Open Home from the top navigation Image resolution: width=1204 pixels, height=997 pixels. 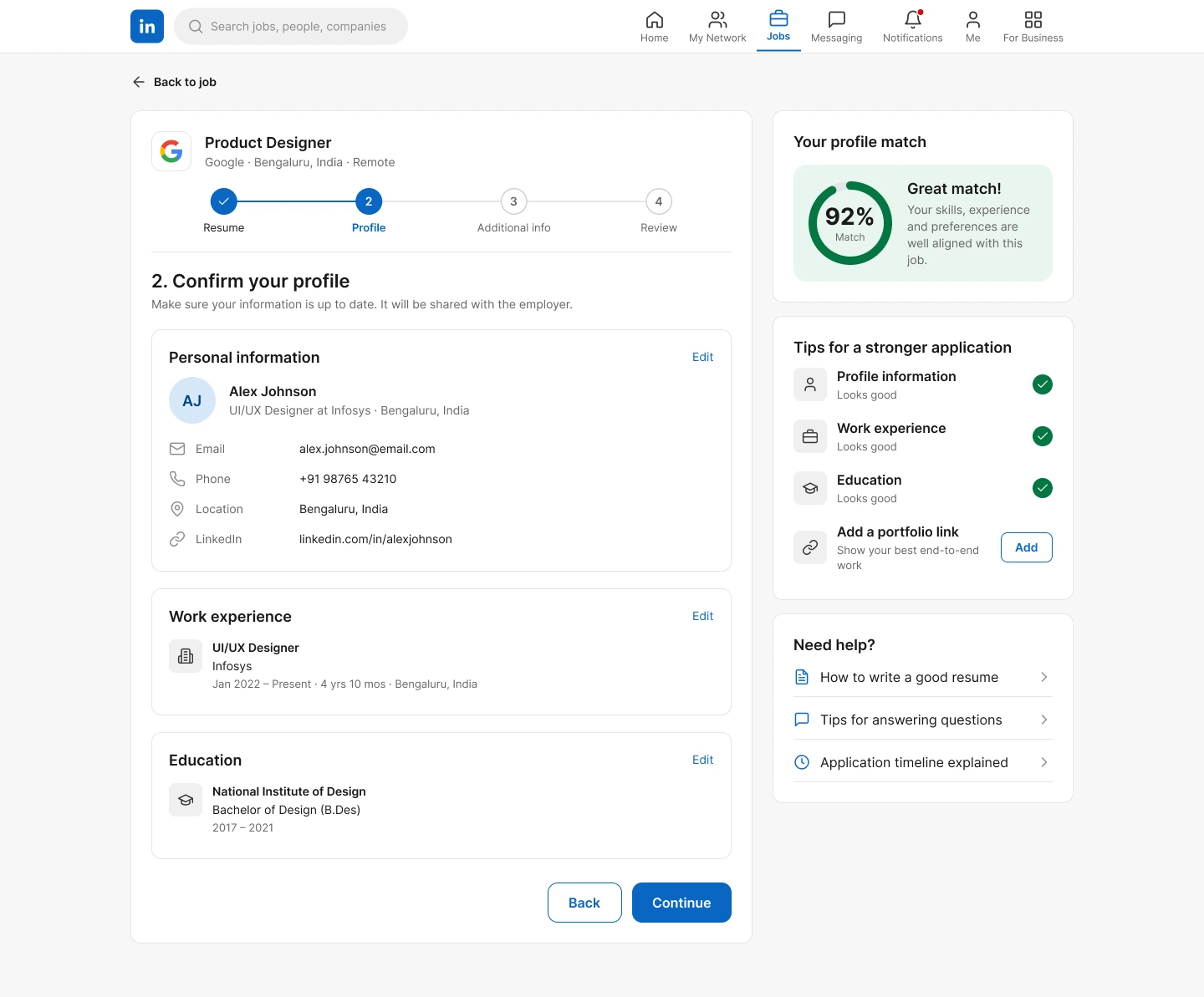tap(654, 27)
